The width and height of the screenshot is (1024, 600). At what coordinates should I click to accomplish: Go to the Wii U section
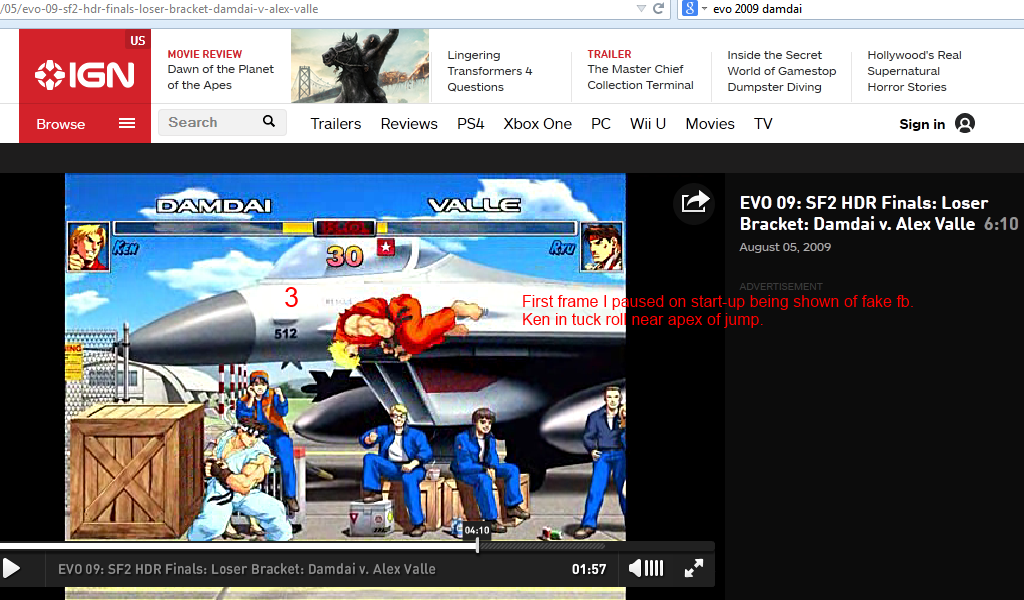pos(648,124)
